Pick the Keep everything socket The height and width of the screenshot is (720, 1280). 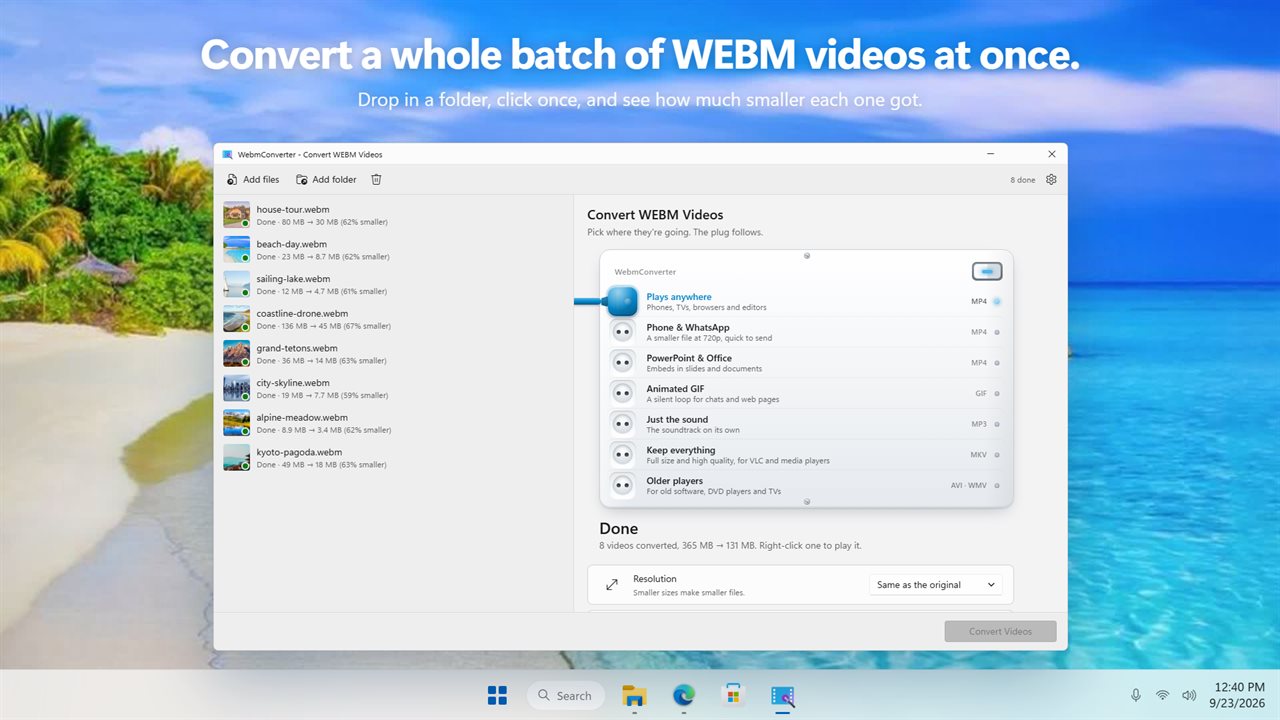(622, 455)
